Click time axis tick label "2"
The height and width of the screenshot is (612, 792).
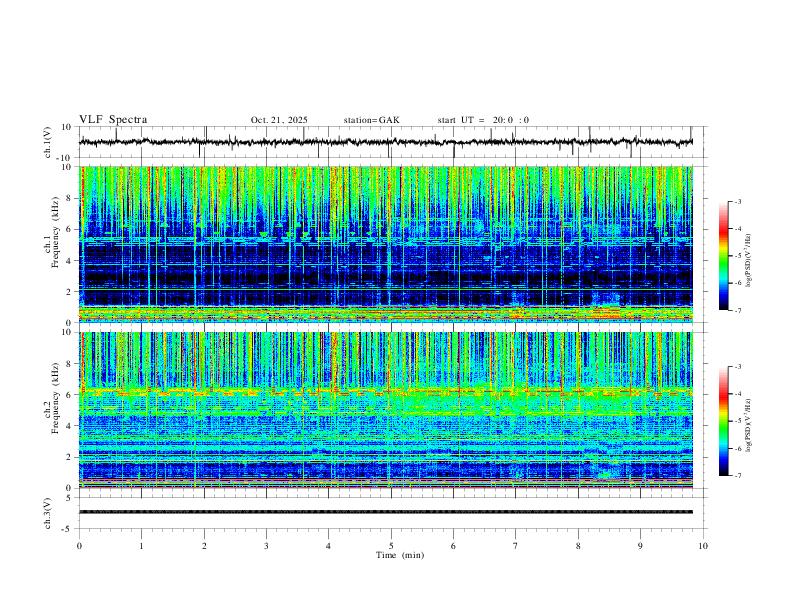[204, 546]
